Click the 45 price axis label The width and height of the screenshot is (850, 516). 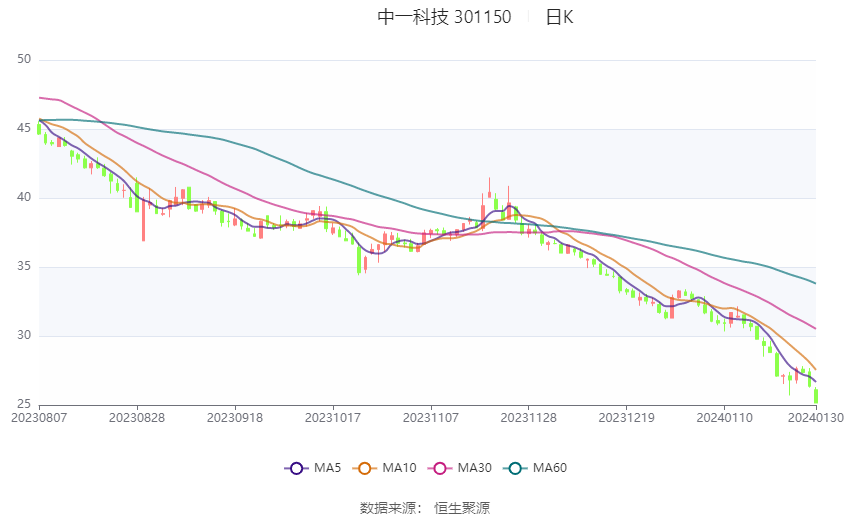(x=24, y=128)
